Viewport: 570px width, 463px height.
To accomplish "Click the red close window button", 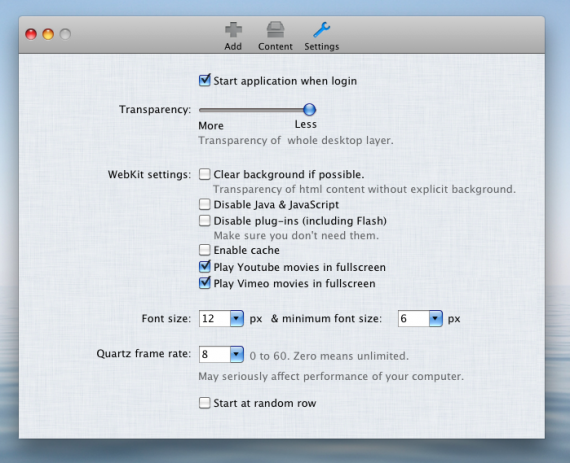I will coord(31,34).
